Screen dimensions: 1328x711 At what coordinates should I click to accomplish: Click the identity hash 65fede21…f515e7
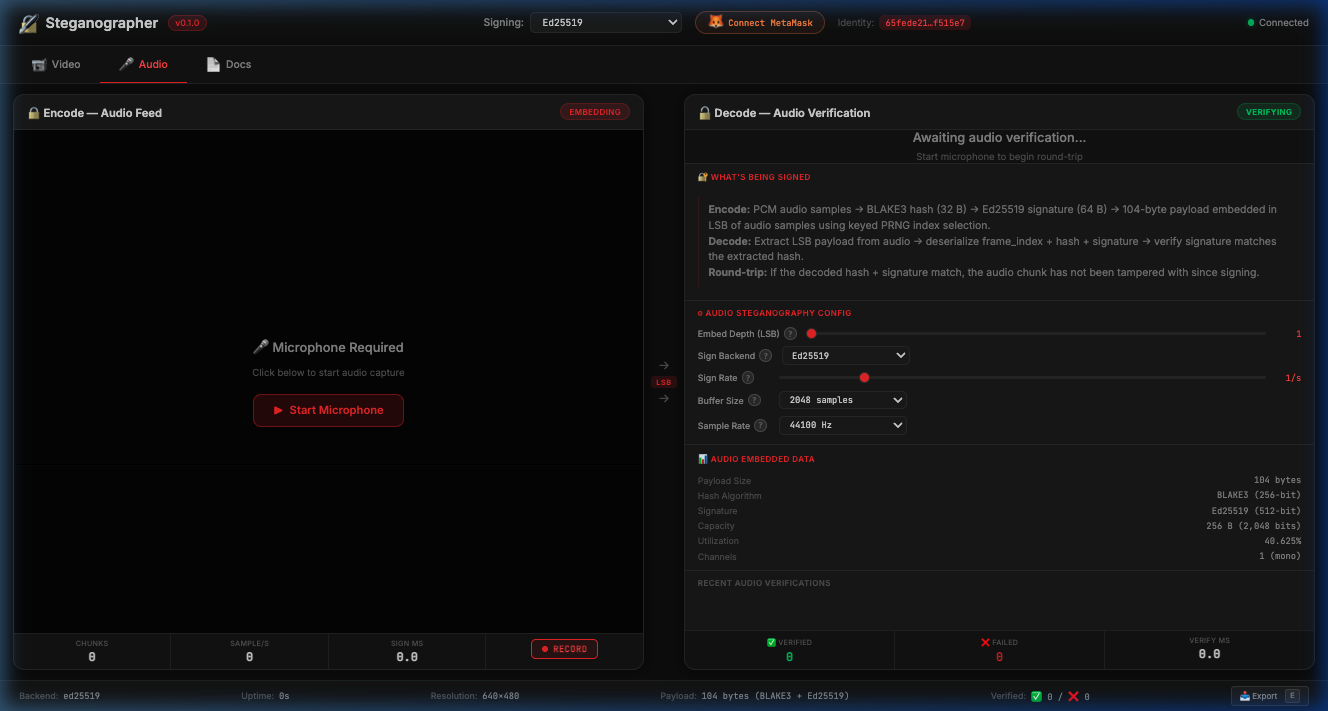925,22
